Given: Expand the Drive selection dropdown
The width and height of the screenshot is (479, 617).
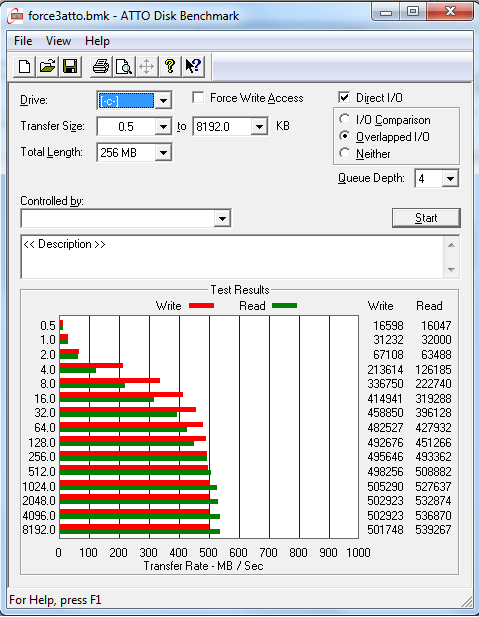Looking at the screenshot, I should [163, 101].
